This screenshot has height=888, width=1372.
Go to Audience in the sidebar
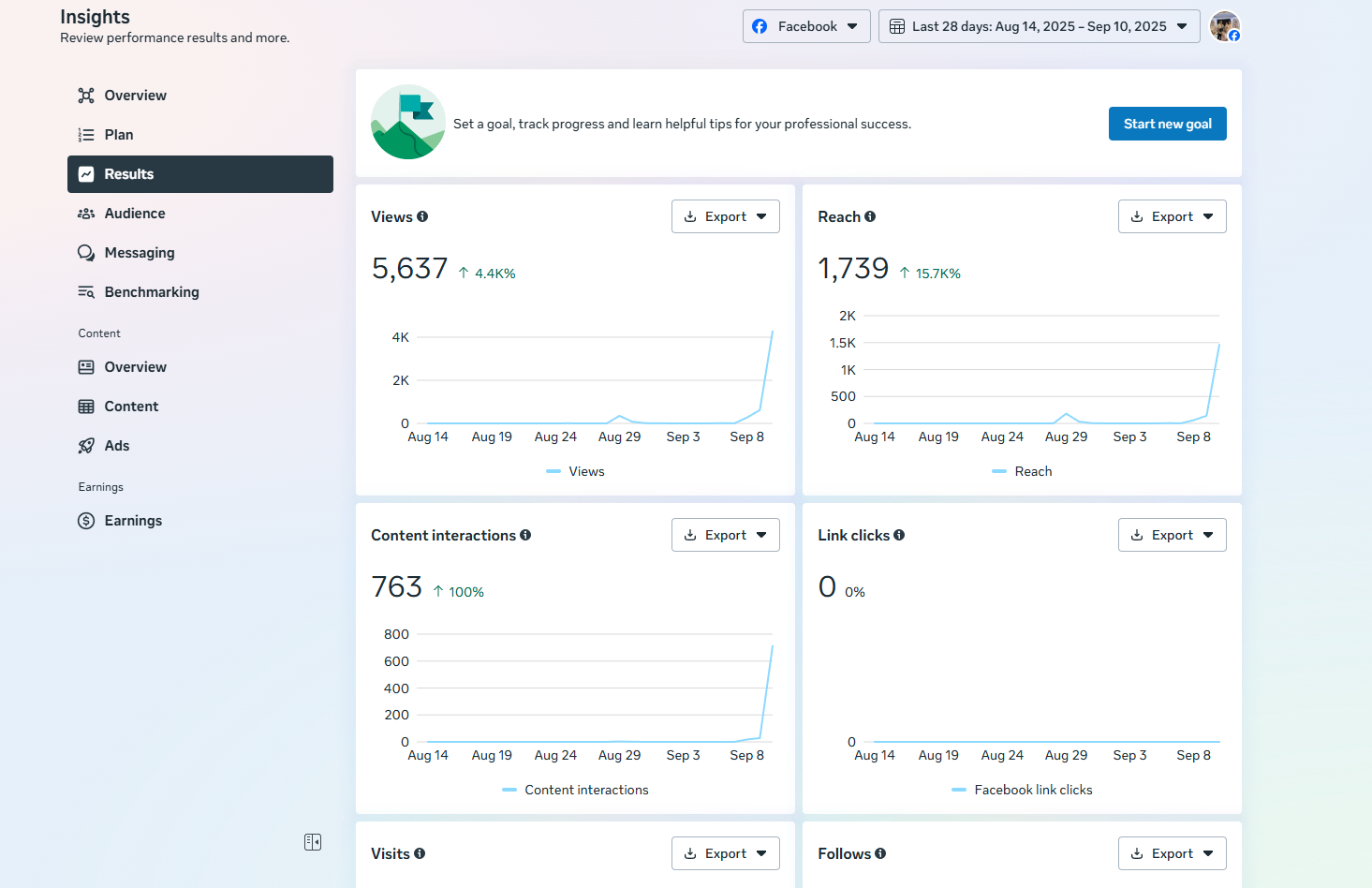(135, 214)
